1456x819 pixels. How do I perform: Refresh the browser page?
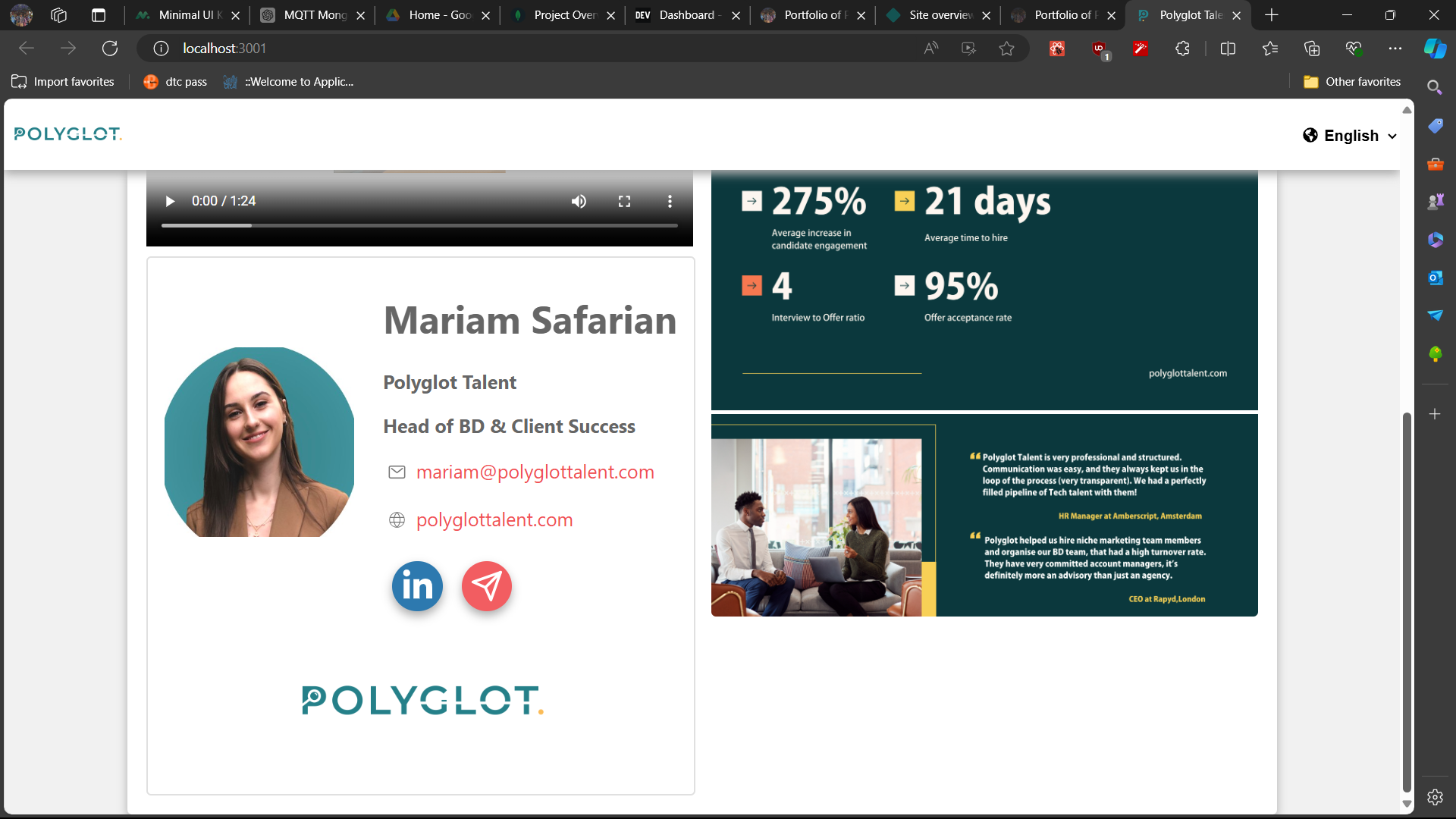pos(110,49)
